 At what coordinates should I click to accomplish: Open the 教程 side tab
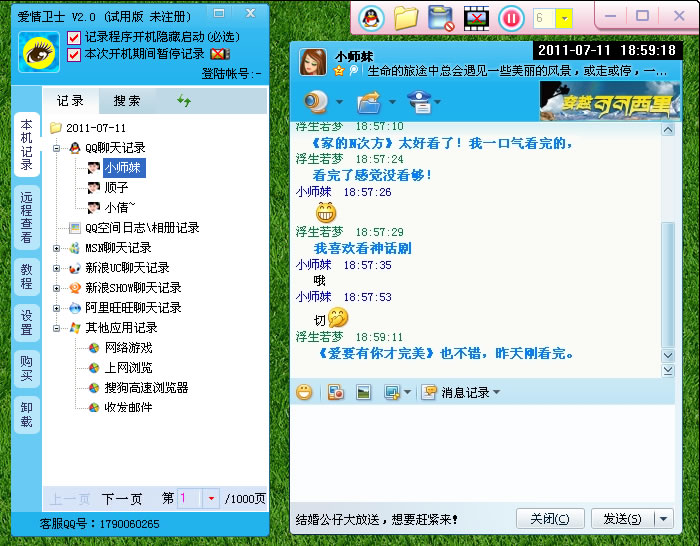[x=26, y=277]
